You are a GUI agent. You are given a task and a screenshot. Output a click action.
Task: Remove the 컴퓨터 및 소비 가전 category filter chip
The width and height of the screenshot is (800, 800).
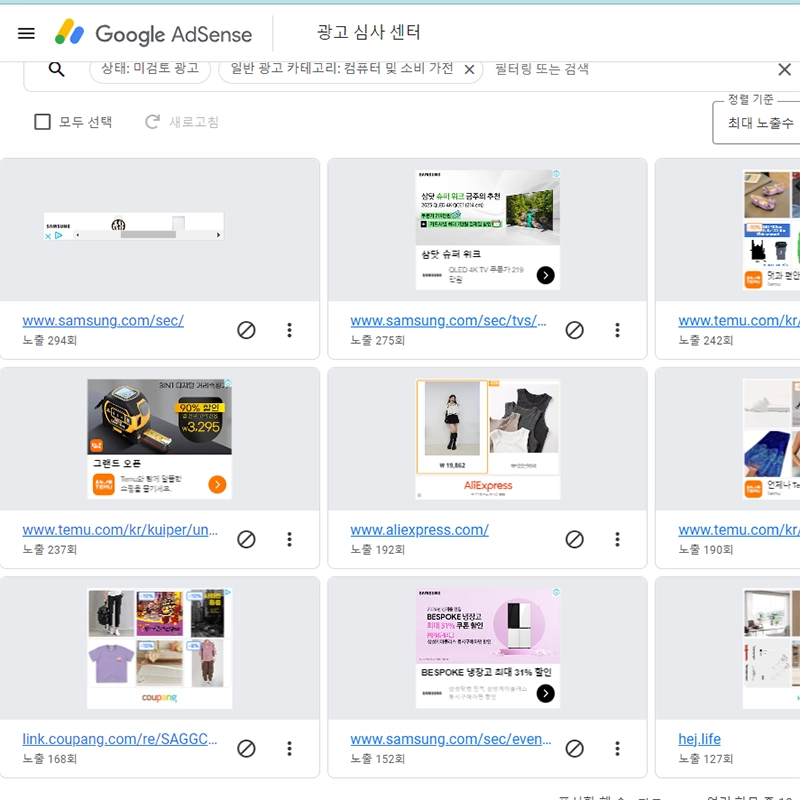click(469, 69)
